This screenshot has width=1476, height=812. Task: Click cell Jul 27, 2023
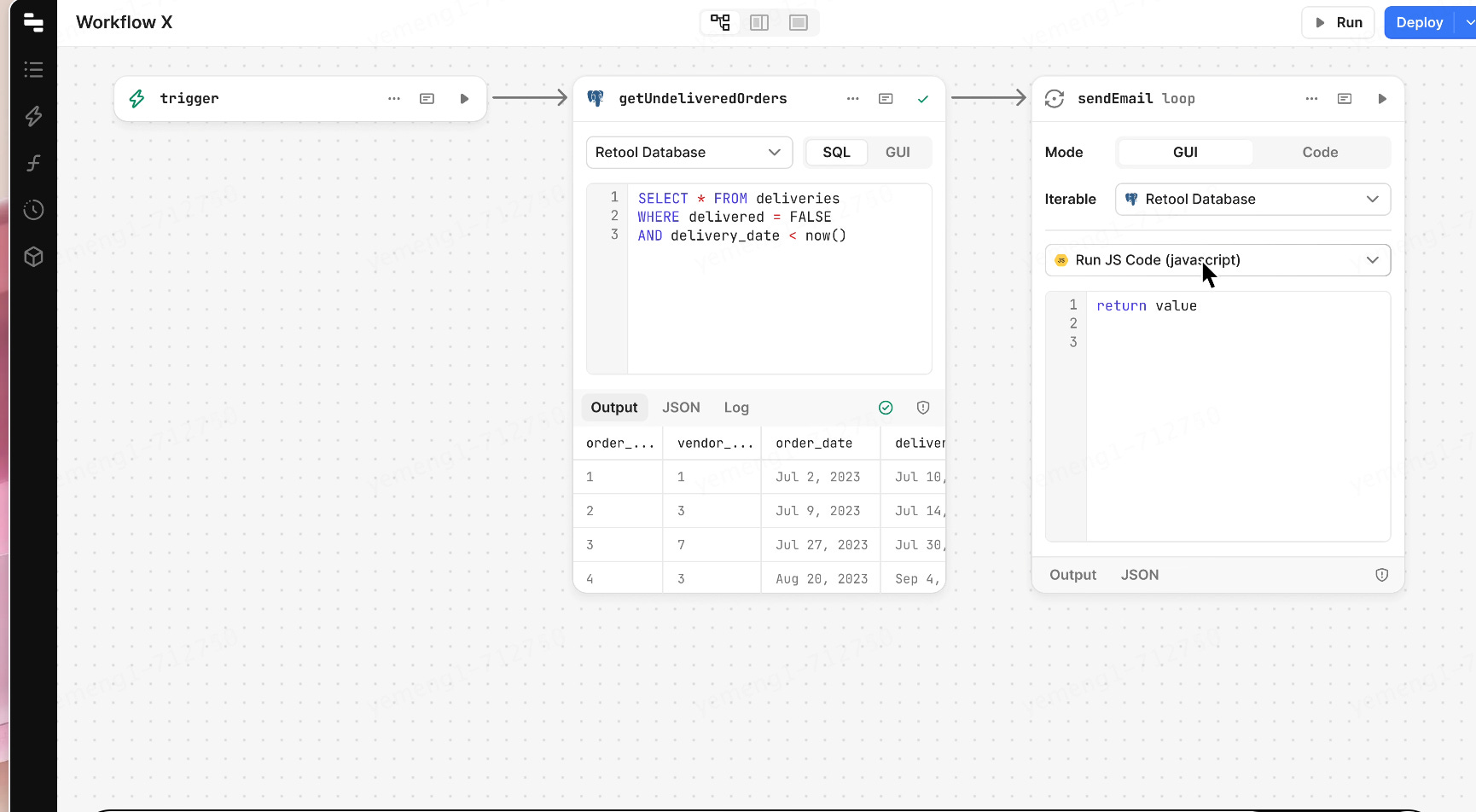[x=821, y=545]
